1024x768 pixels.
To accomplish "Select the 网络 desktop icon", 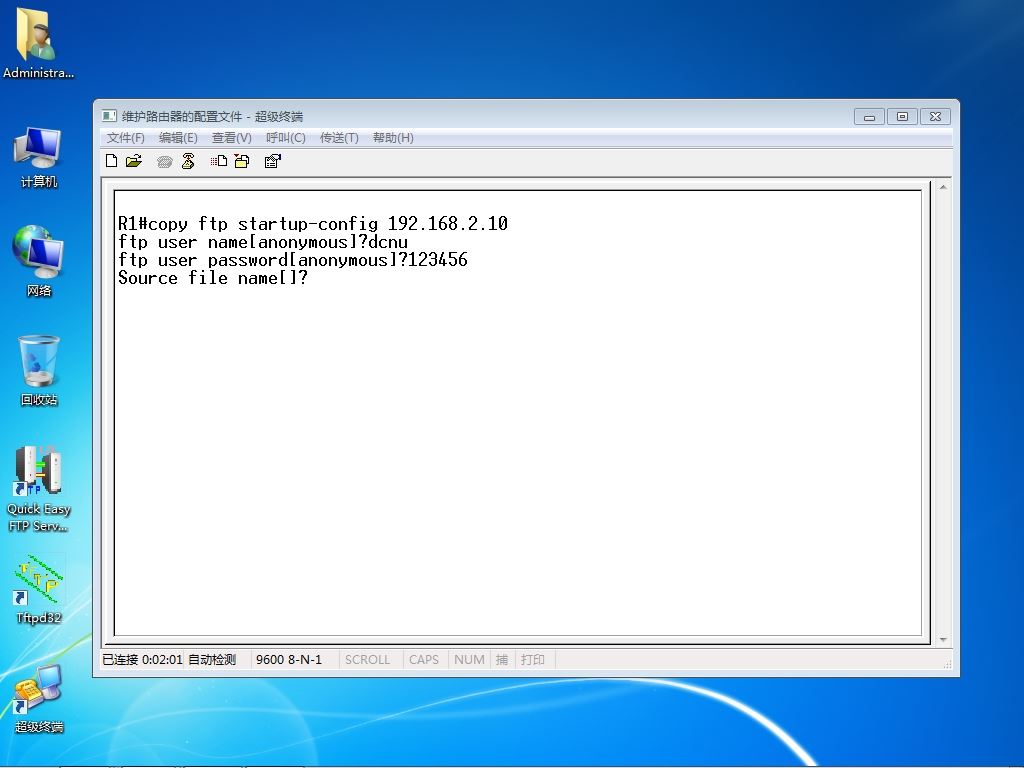I will coord(39,261).
